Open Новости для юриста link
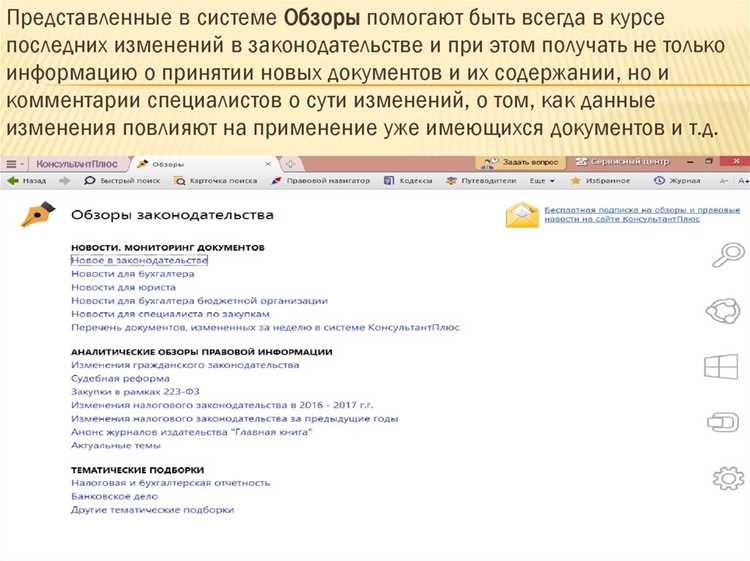 click(123, 287)
